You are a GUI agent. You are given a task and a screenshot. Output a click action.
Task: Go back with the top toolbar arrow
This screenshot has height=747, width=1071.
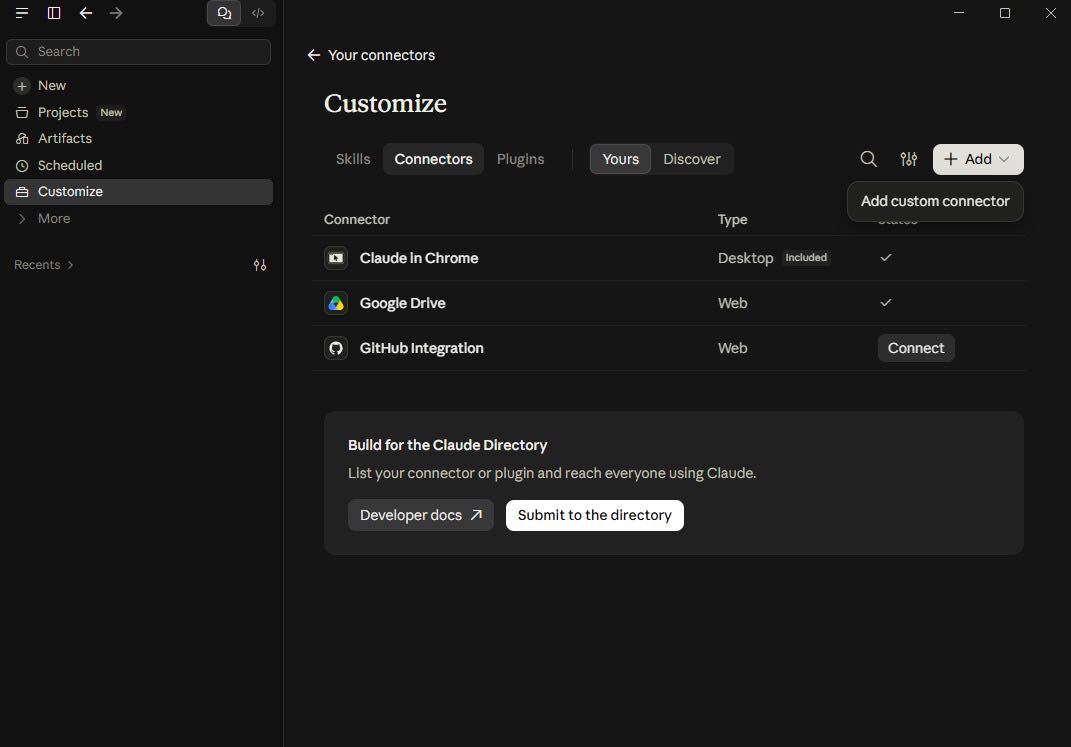coord(85,13)
